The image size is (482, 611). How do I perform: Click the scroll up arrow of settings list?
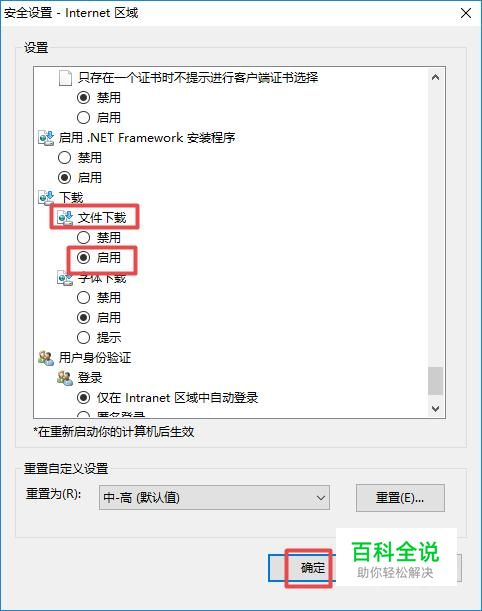436,77
